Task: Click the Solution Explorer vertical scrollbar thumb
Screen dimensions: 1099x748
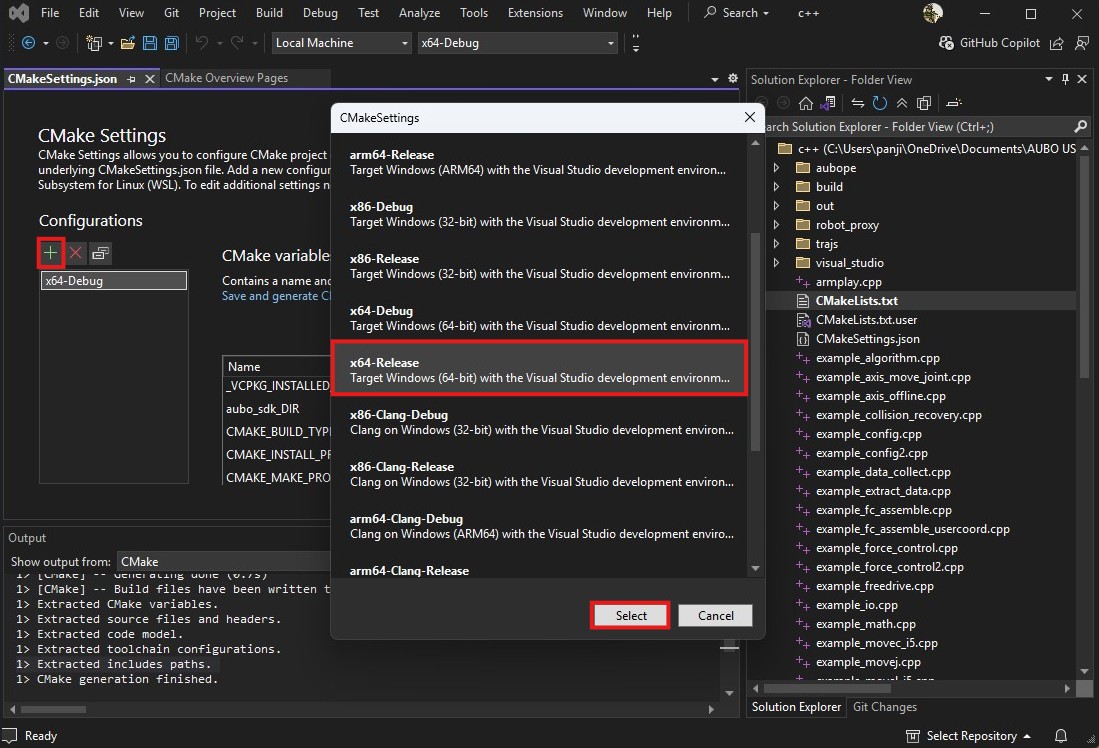Action: [x=1084, y=268]
